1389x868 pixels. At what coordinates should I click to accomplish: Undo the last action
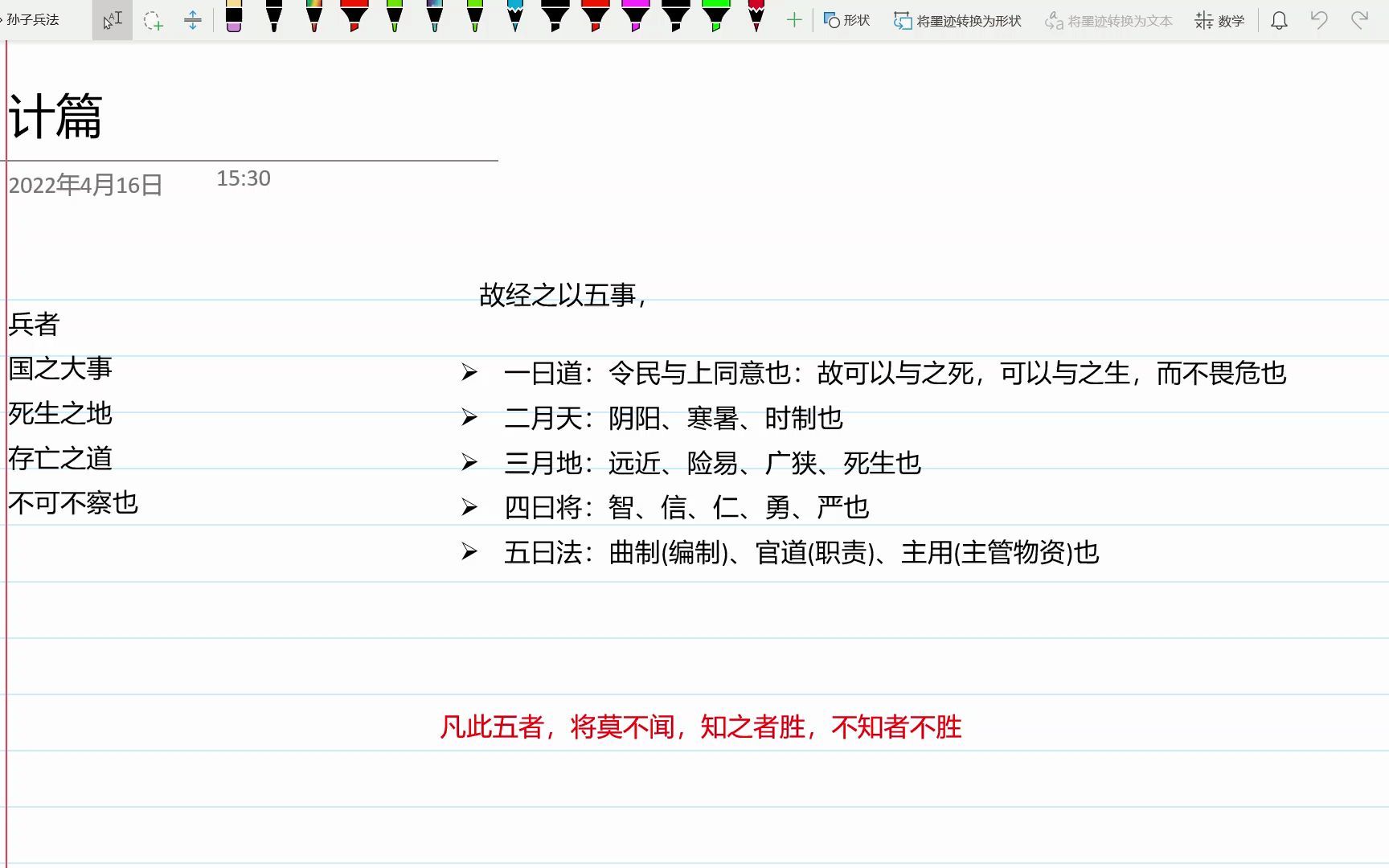1319,20
